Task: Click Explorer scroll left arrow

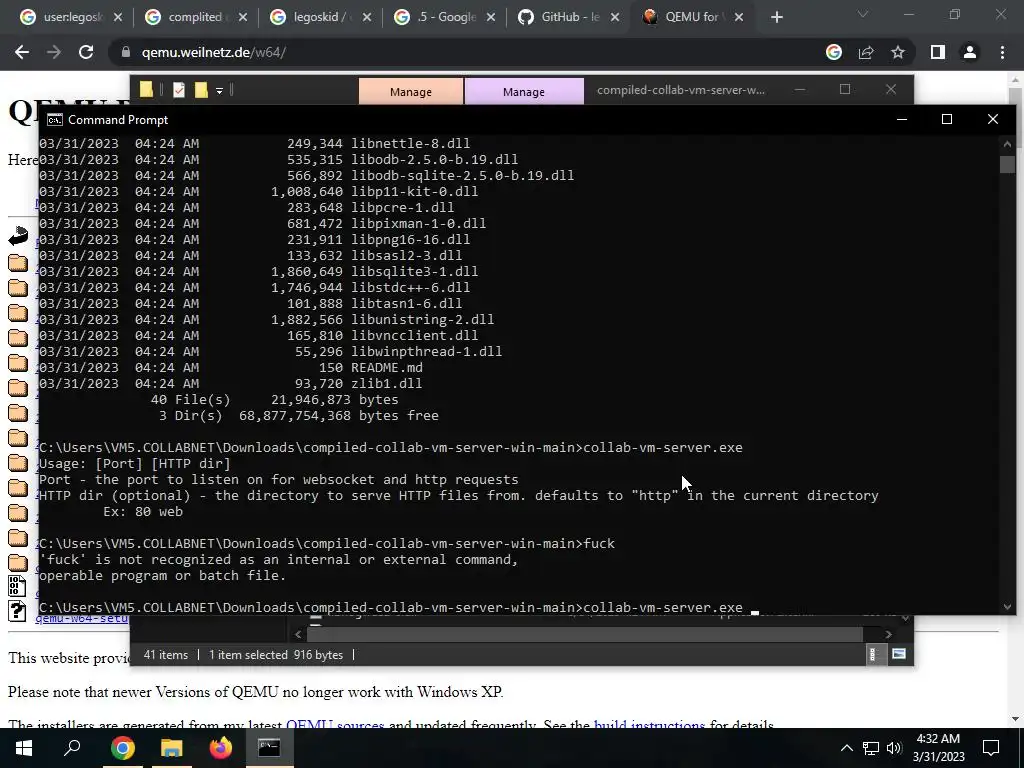Action: 298,634
